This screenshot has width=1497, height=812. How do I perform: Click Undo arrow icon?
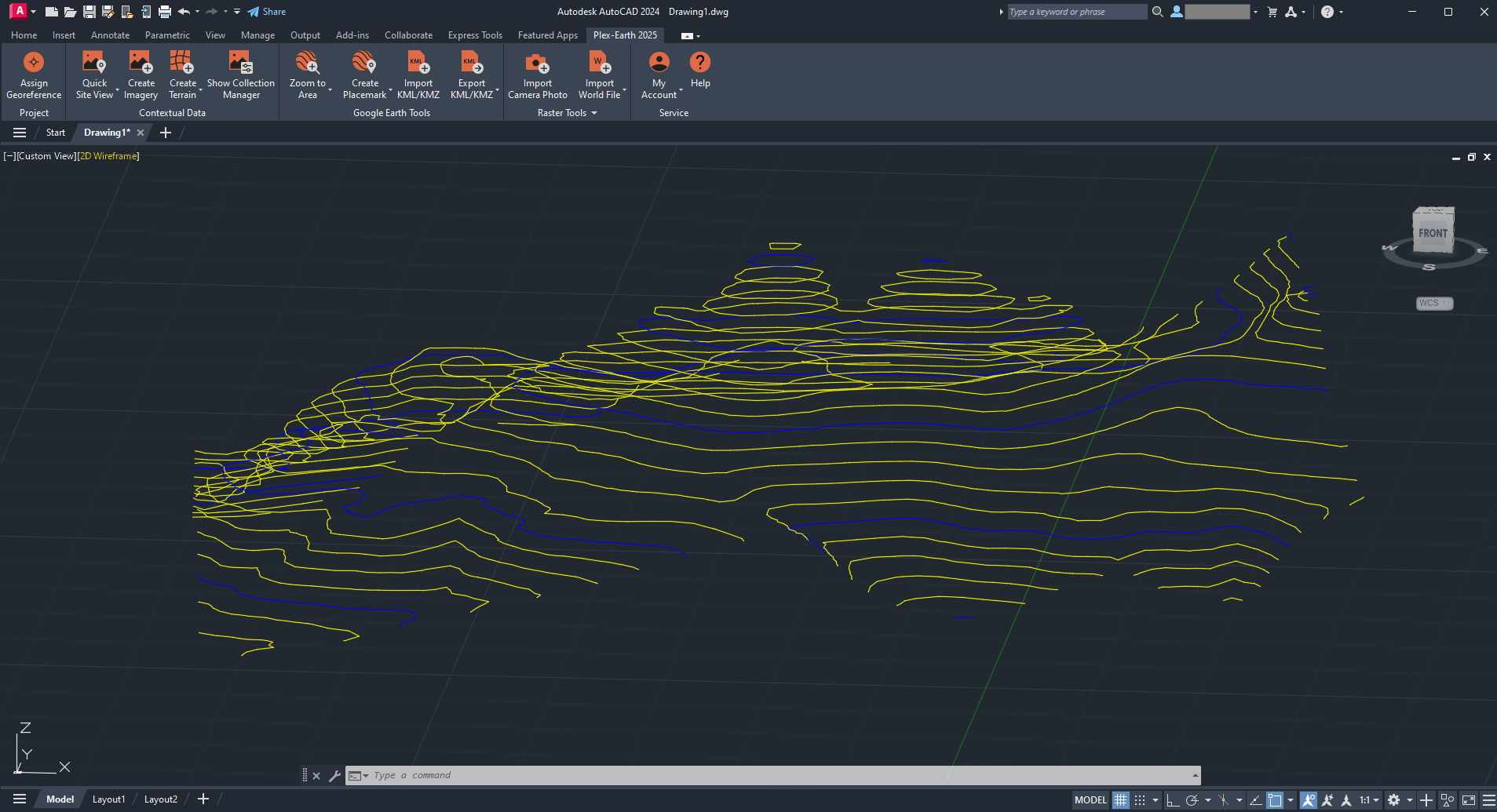[184, 12]
